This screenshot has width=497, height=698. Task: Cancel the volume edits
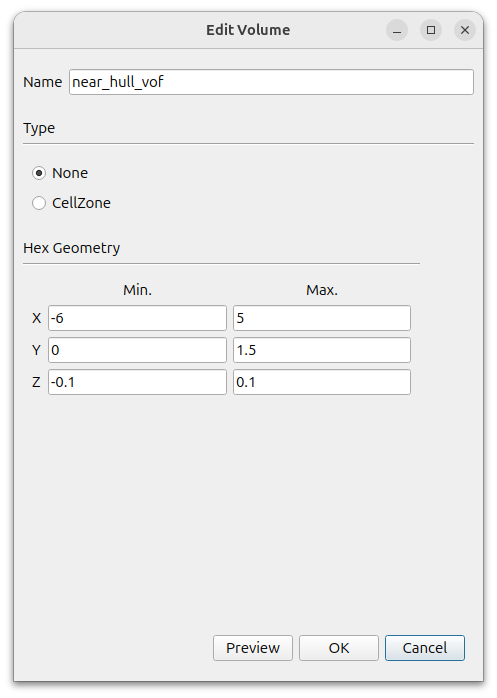tap(425, 648)
